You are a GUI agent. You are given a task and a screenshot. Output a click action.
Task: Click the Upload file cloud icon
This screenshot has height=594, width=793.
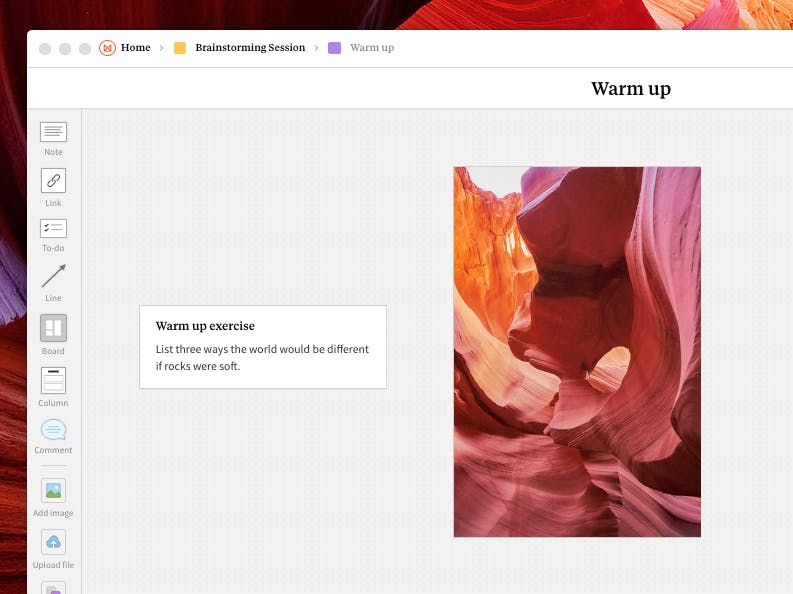pos(53,542)
